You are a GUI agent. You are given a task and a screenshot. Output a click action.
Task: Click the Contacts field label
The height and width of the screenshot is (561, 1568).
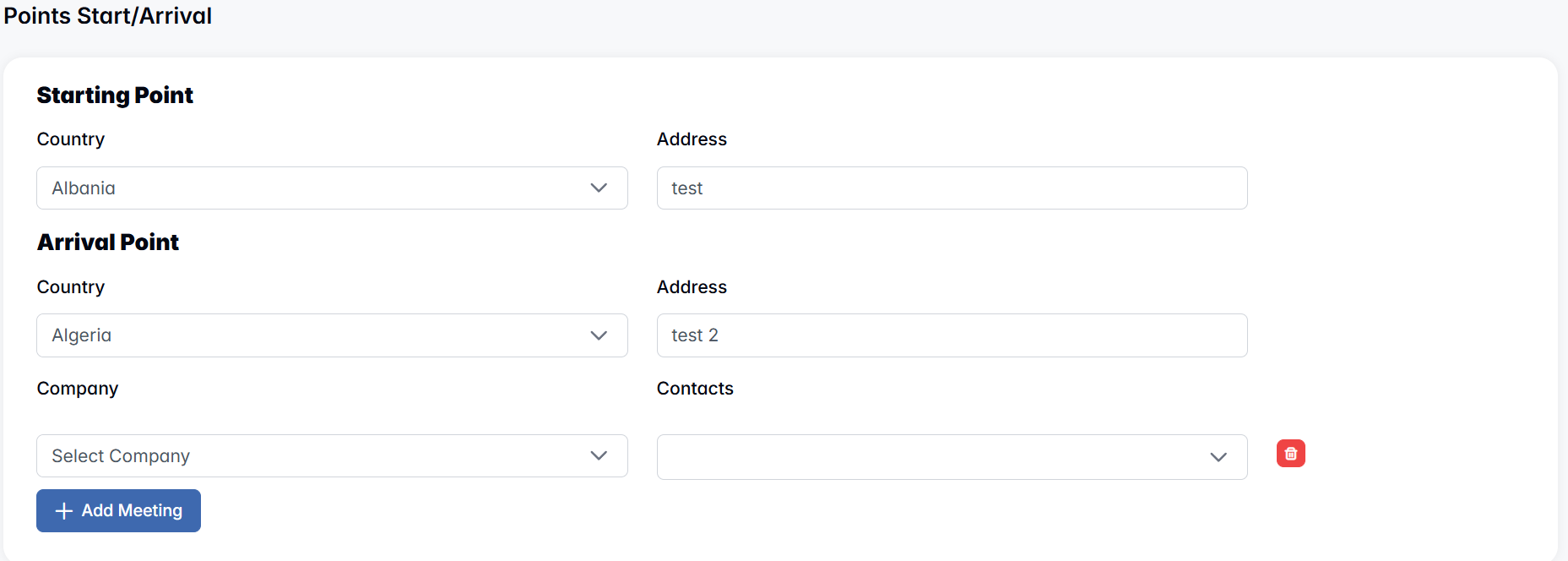[695, 389]
